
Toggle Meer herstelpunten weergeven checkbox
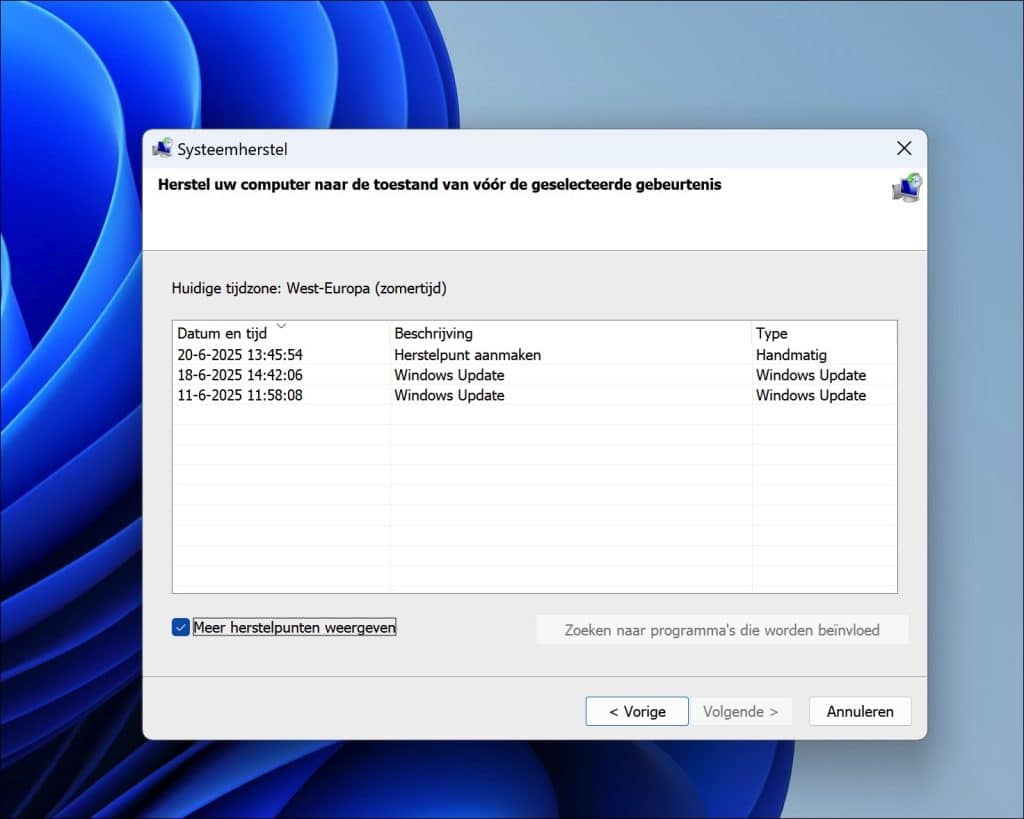click(181, 627)
